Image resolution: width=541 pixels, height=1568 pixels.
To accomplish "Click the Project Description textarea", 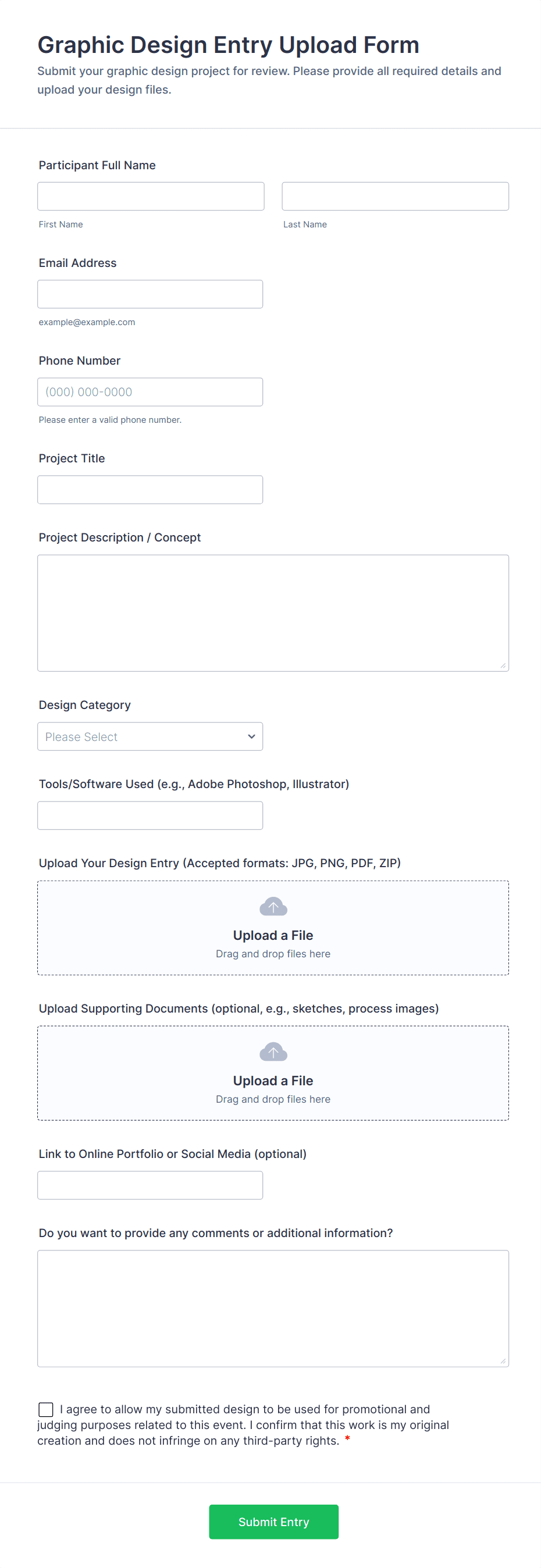I will (x=273, y=612).
